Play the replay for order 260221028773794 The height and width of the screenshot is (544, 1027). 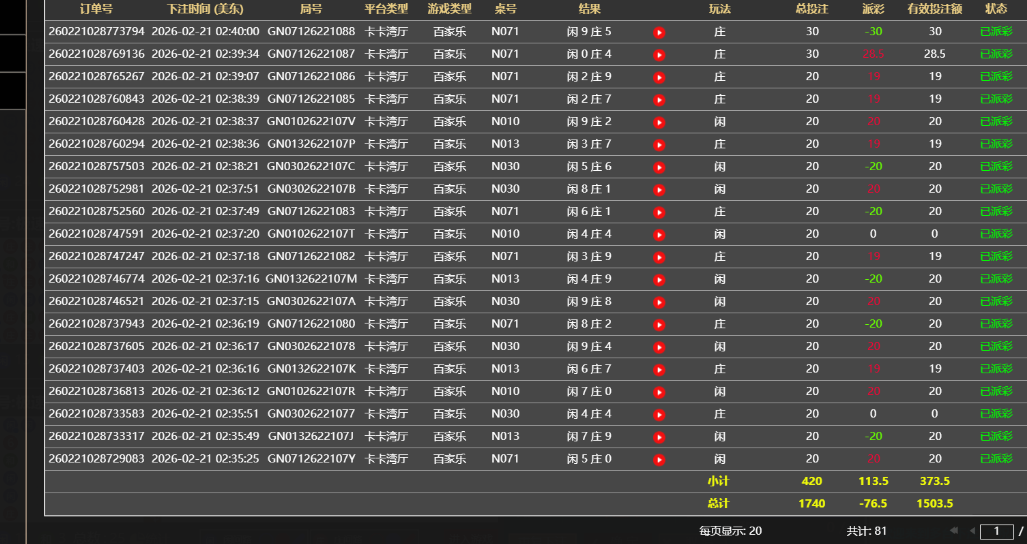(659, 32)
